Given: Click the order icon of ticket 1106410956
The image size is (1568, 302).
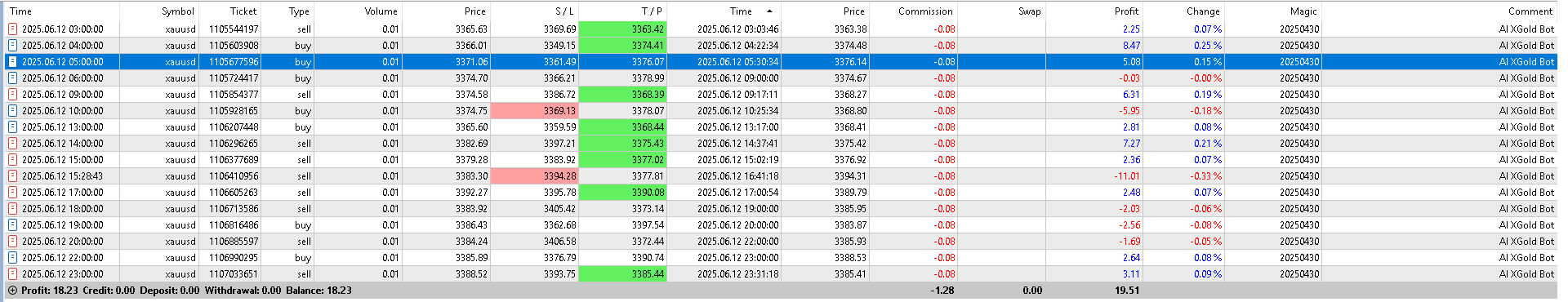Looking at the screenshot, I should [x=12, y=176].
